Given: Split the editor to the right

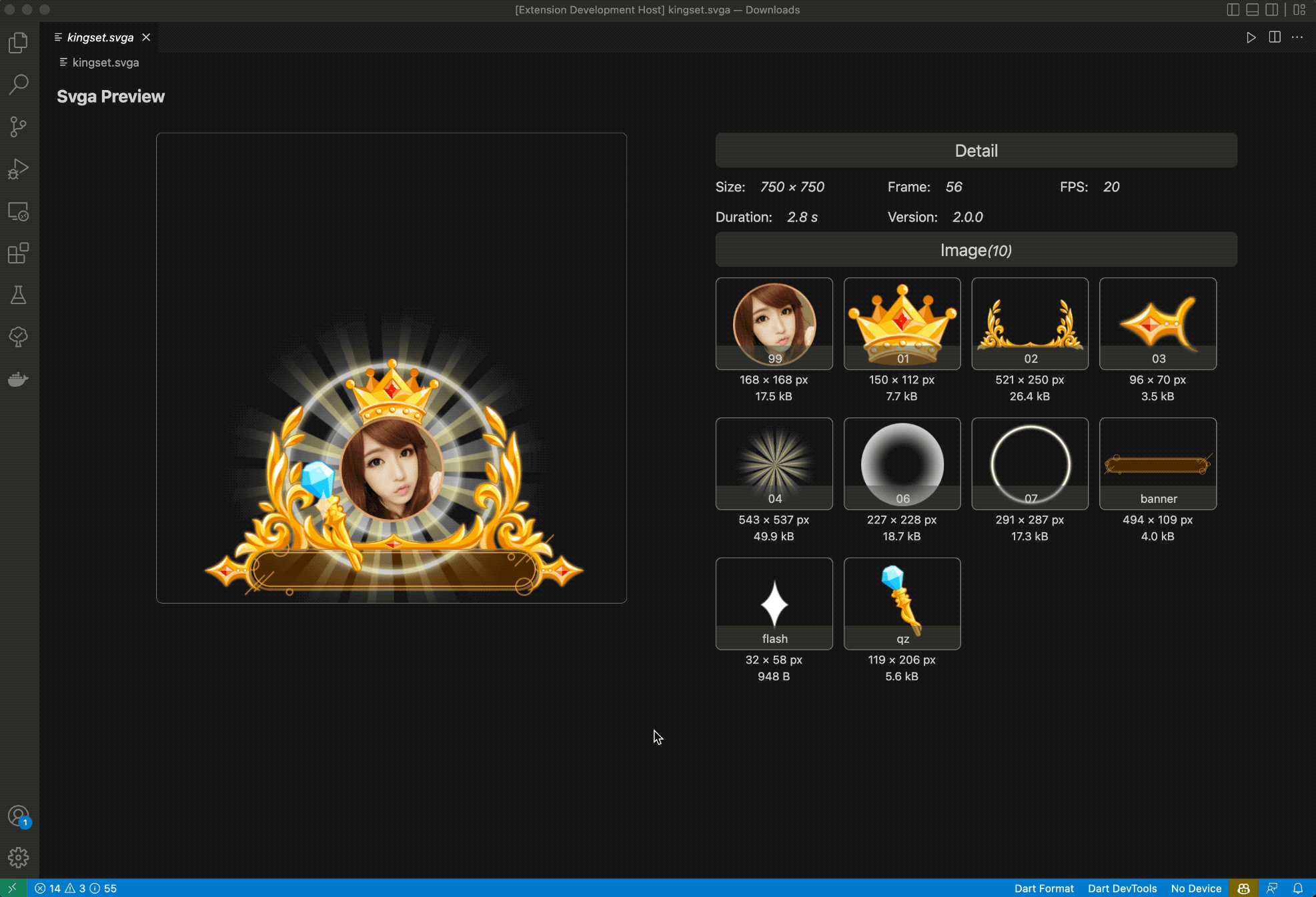Looking at the screenshot, I should (x=1275, y=37).
